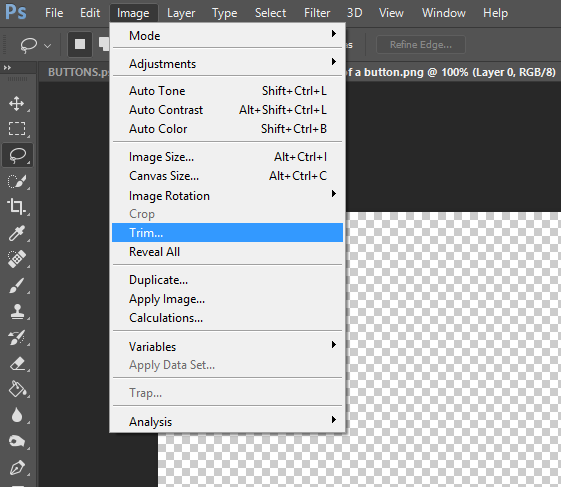
Task: Click the New Selection mode button
Action: tap(80, 44)
